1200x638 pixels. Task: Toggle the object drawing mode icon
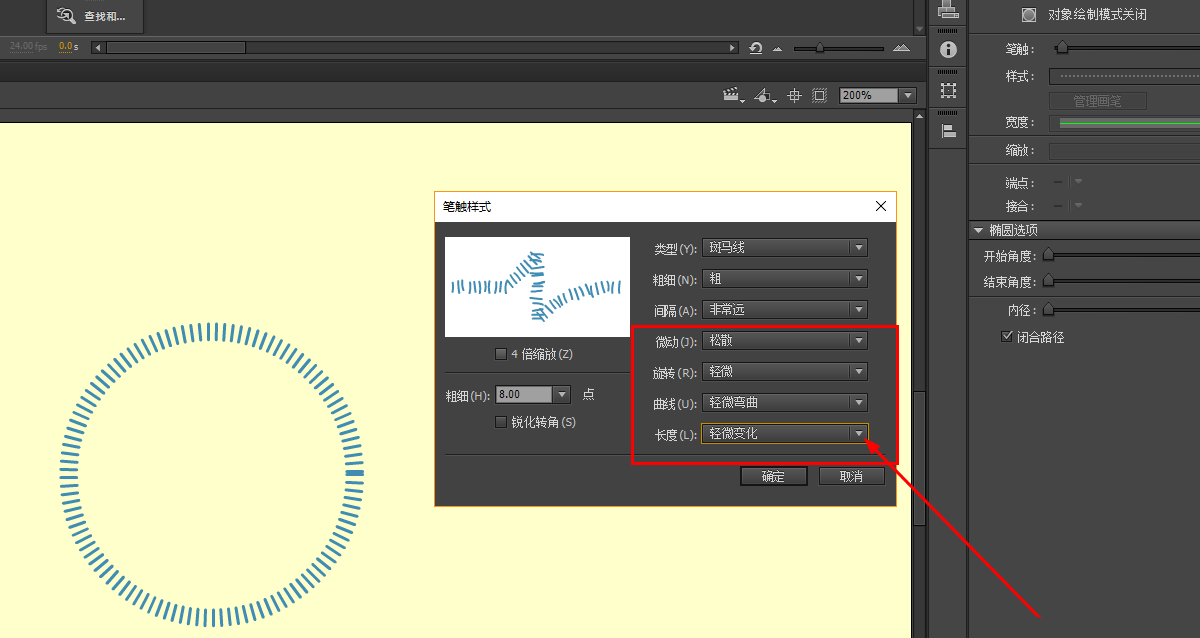[x=1028, y=14]
